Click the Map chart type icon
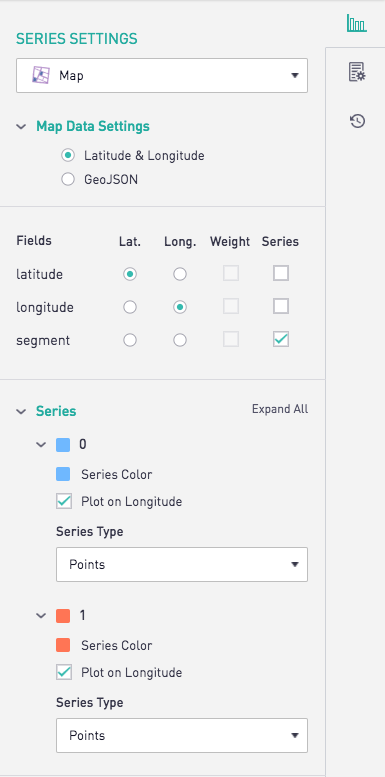Viewport: 385px width, 777px height. coord(41,75)
